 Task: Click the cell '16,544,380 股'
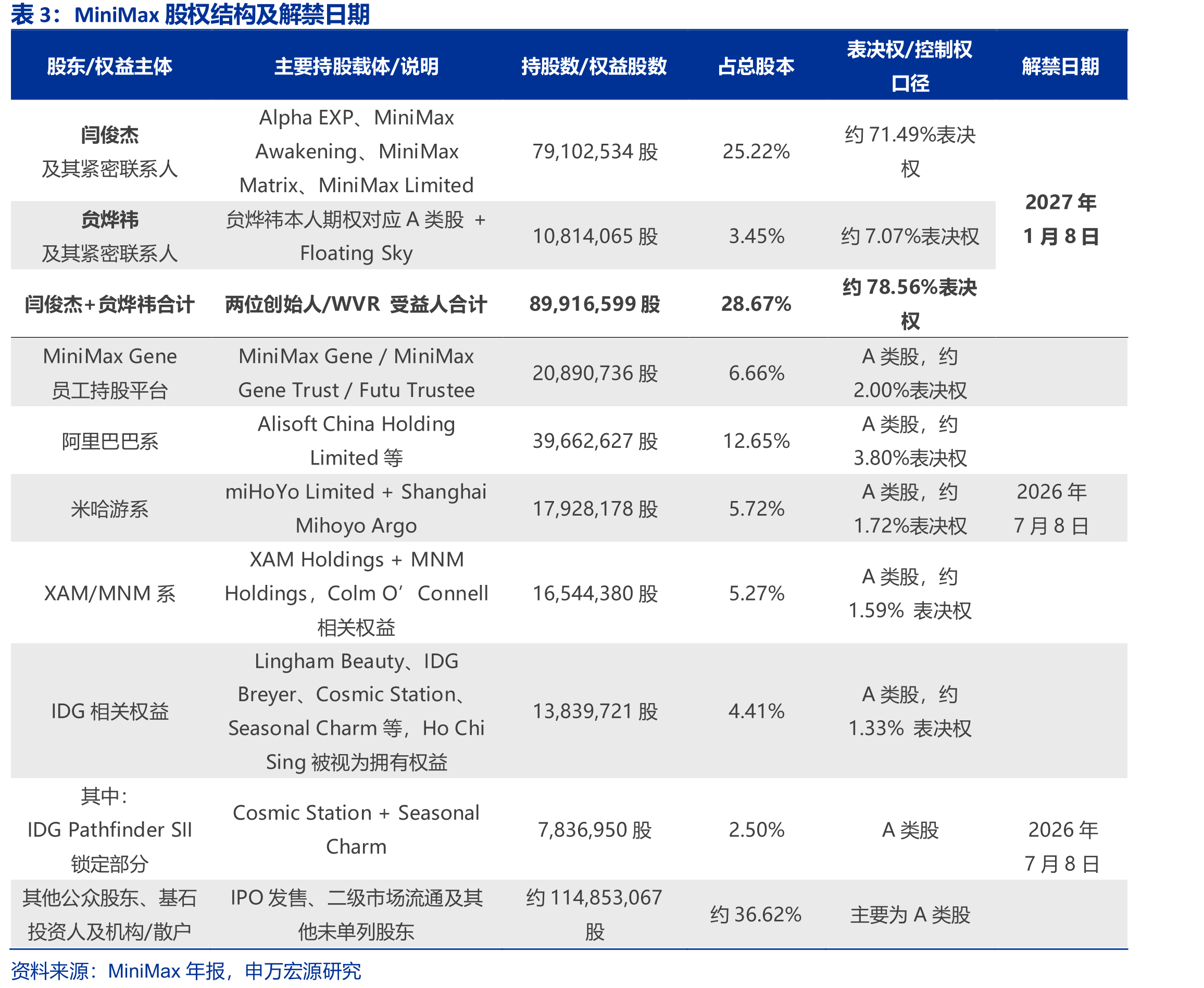595,594
